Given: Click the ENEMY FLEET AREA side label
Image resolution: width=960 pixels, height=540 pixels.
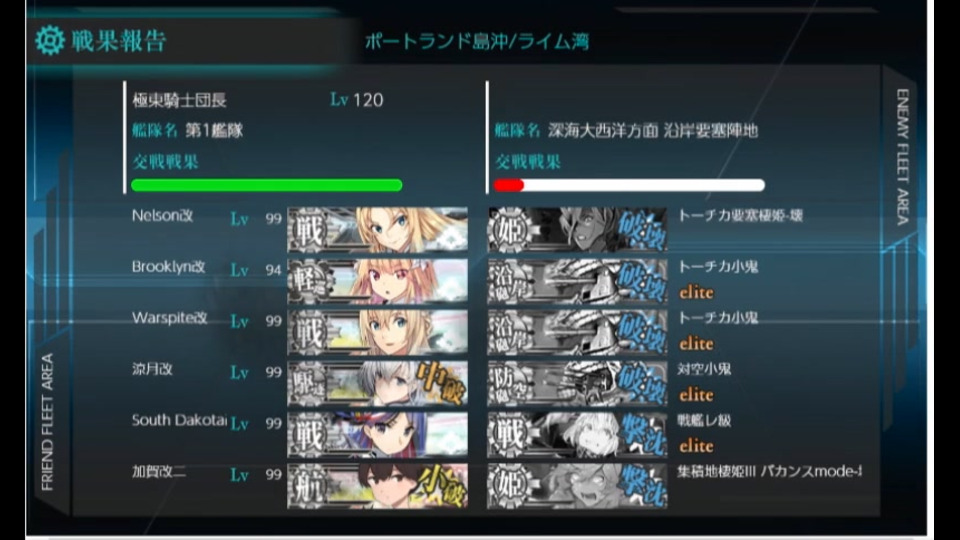Looking at the screenshot, I should pos(902,157).
